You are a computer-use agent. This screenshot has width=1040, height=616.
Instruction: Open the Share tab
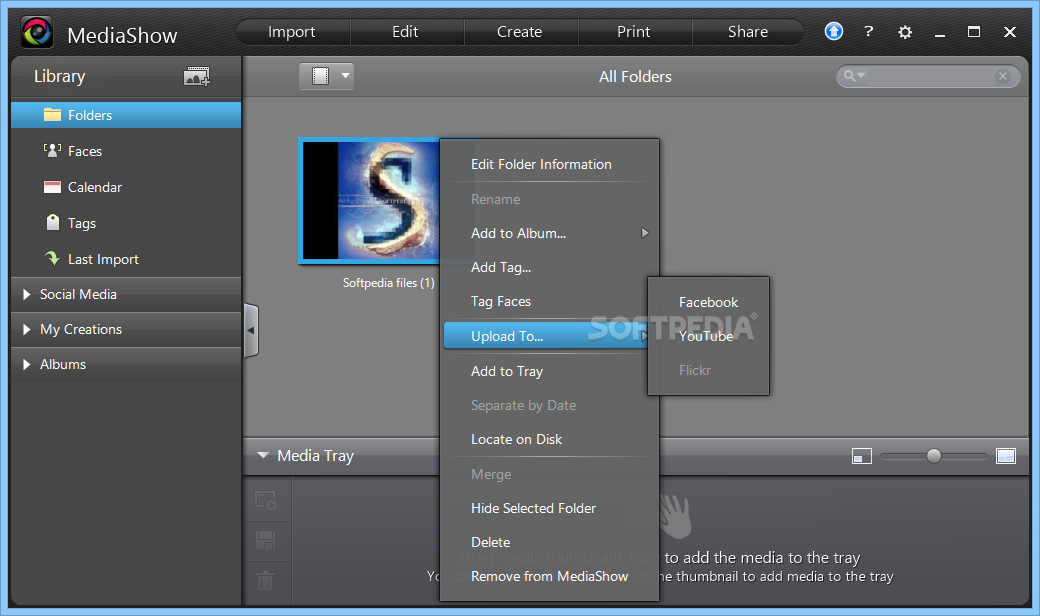(x=748, y=32)
